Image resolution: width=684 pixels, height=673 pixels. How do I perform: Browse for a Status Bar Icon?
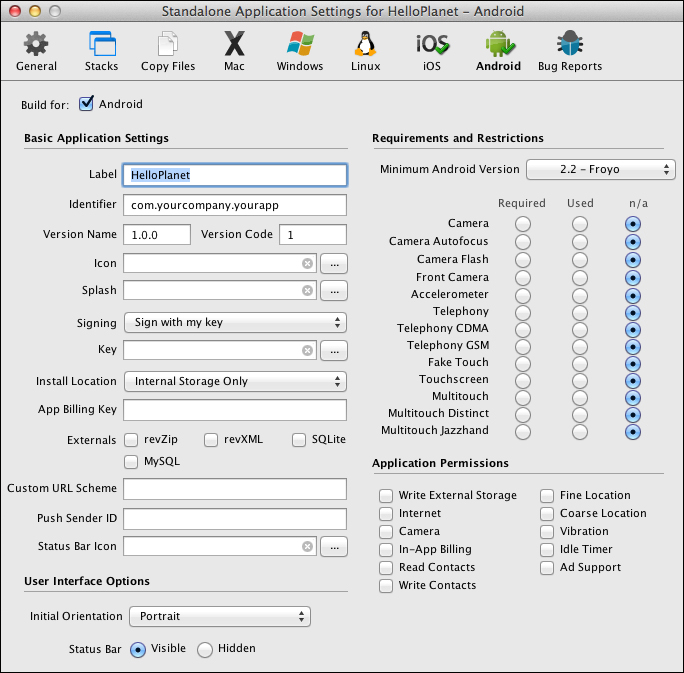(x=334, y=547)
